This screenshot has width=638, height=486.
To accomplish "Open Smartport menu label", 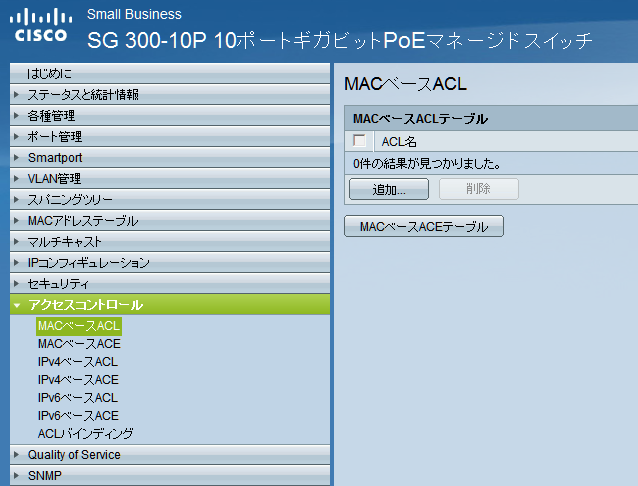I will coord(55,158).
